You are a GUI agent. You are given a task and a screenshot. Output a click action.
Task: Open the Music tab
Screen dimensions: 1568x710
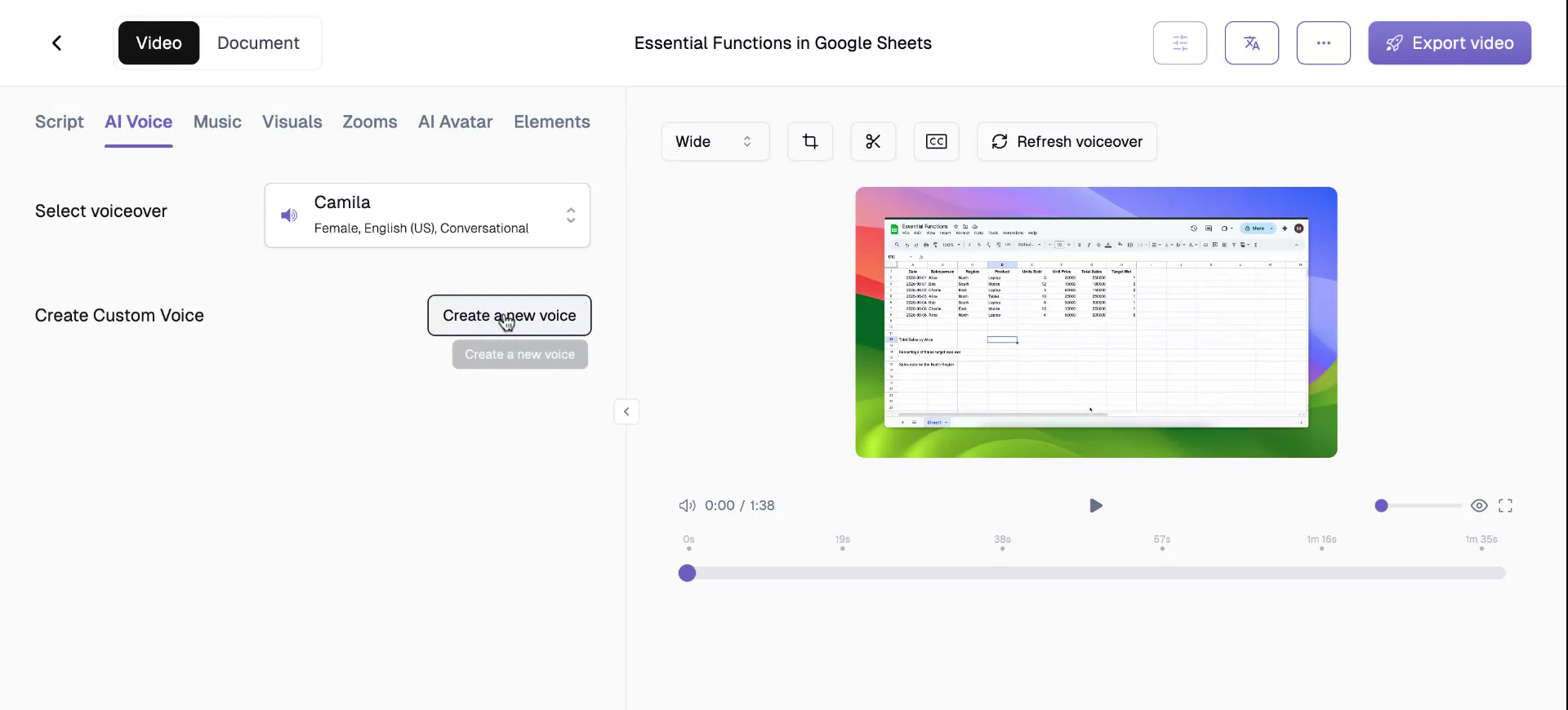click(x=217, y=122)
